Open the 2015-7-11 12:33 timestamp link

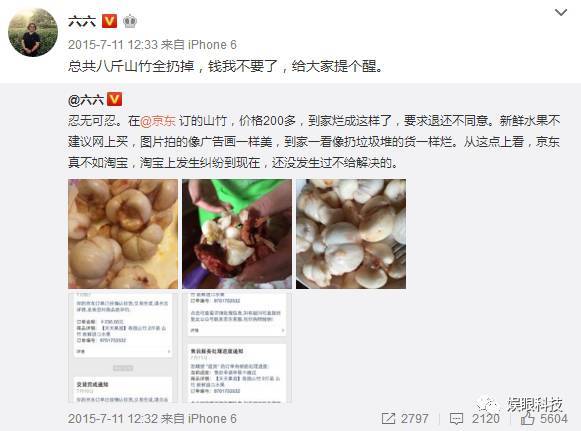(113, 45)
